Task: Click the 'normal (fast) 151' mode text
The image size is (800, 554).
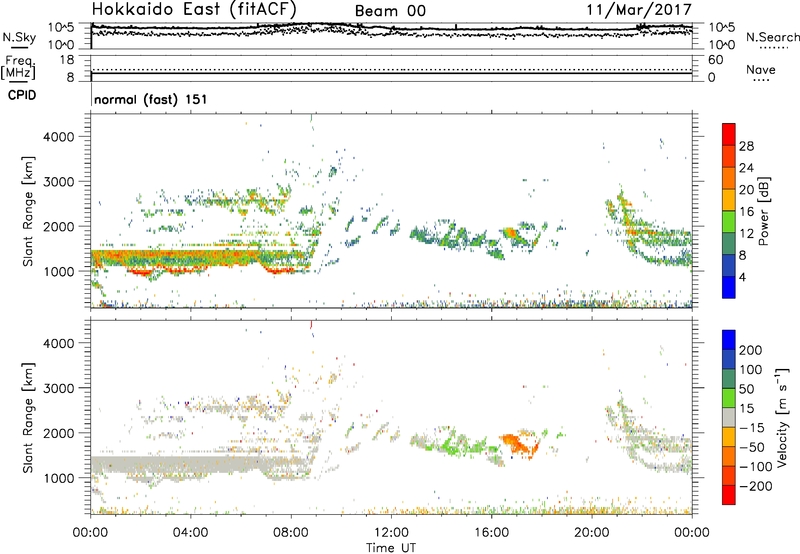Action: click(x=151, y=99)
